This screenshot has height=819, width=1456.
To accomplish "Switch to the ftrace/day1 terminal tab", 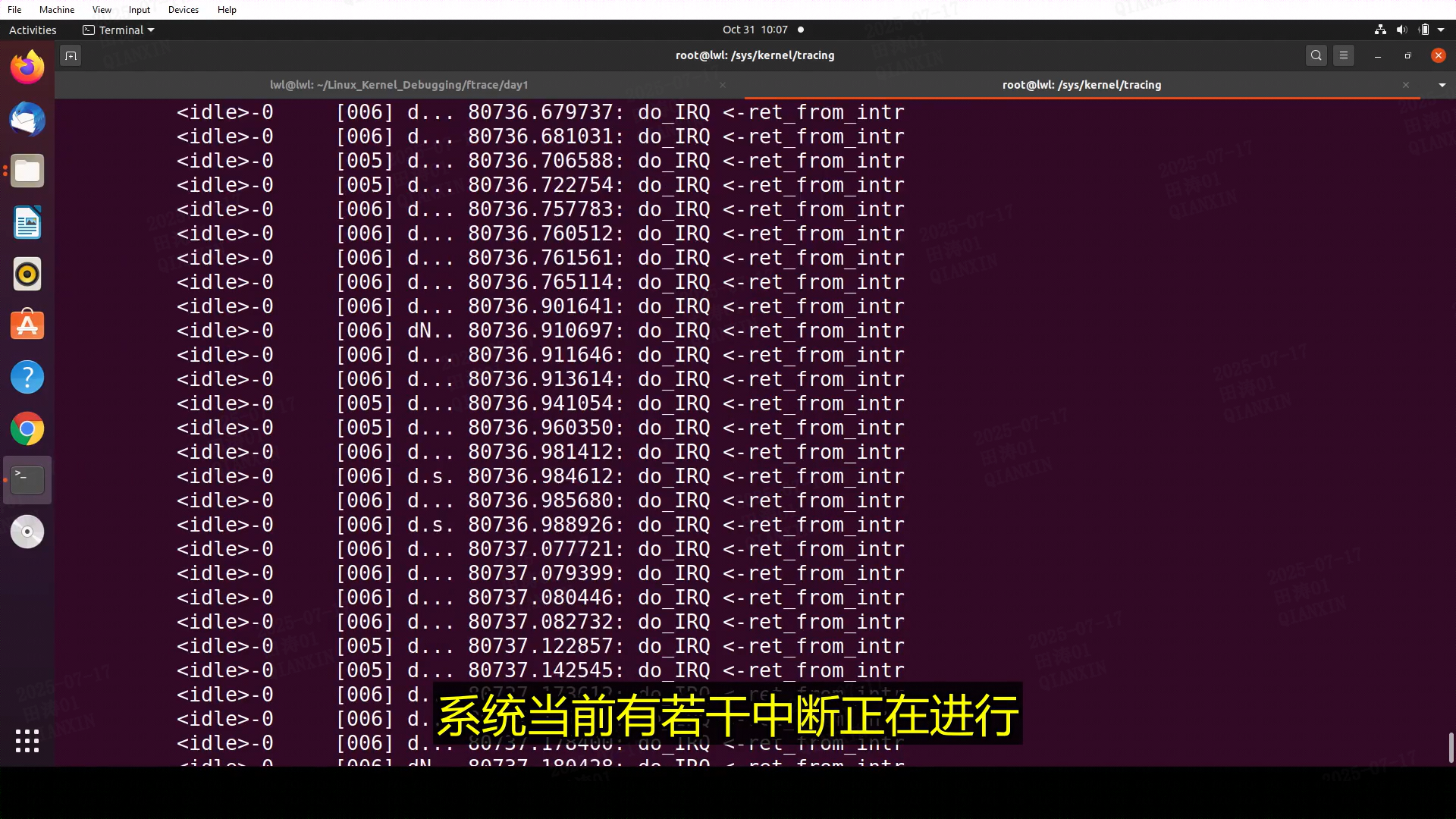I will (399, 85).
